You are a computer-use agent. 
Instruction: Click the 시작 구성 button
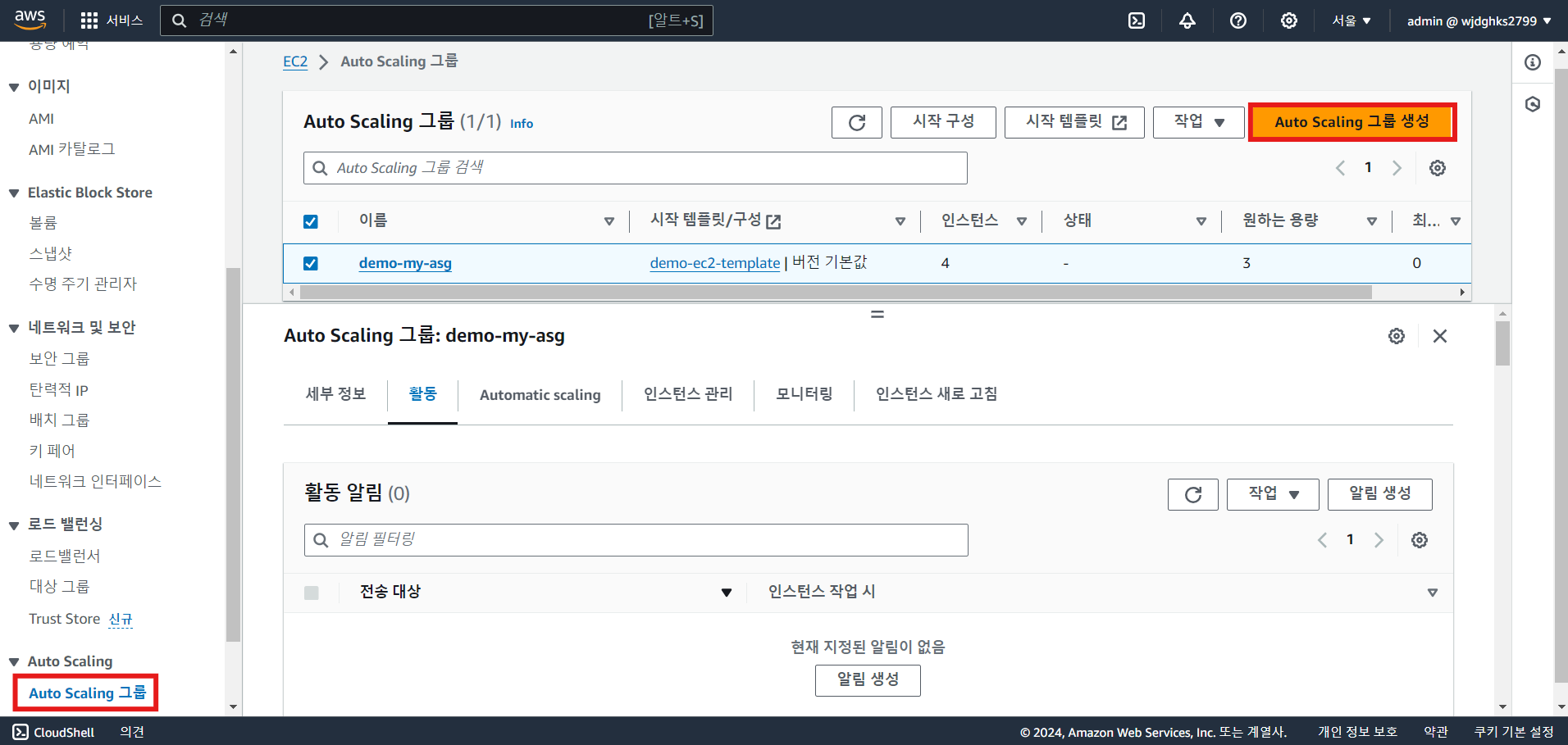click(x=943, y=122)
